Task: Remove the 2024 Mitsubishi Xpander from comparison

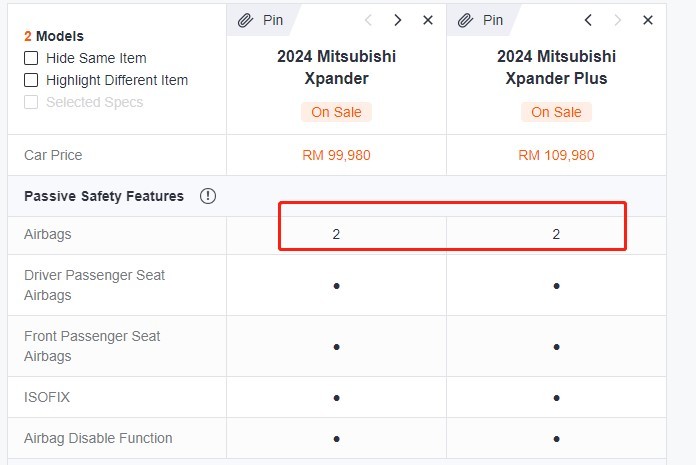Action: (428, 20)
